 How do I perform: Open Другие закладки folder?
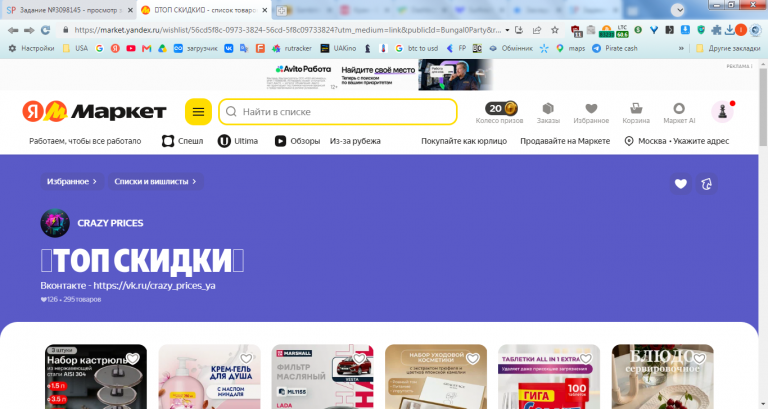(x=728, y=48)
